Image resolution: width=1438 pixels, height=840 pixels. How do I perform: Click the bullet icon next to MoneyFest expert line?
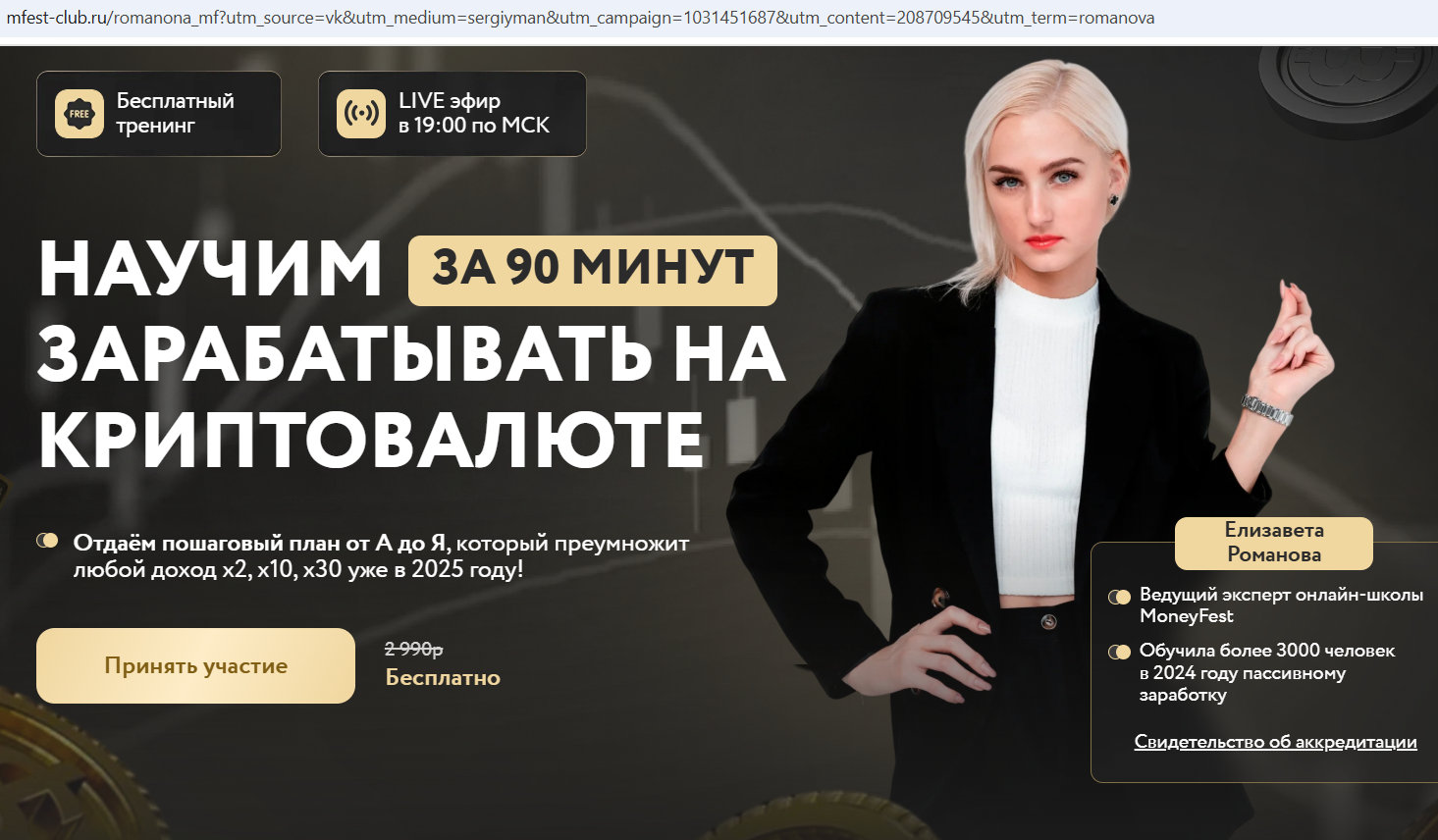coord(1119,597)
